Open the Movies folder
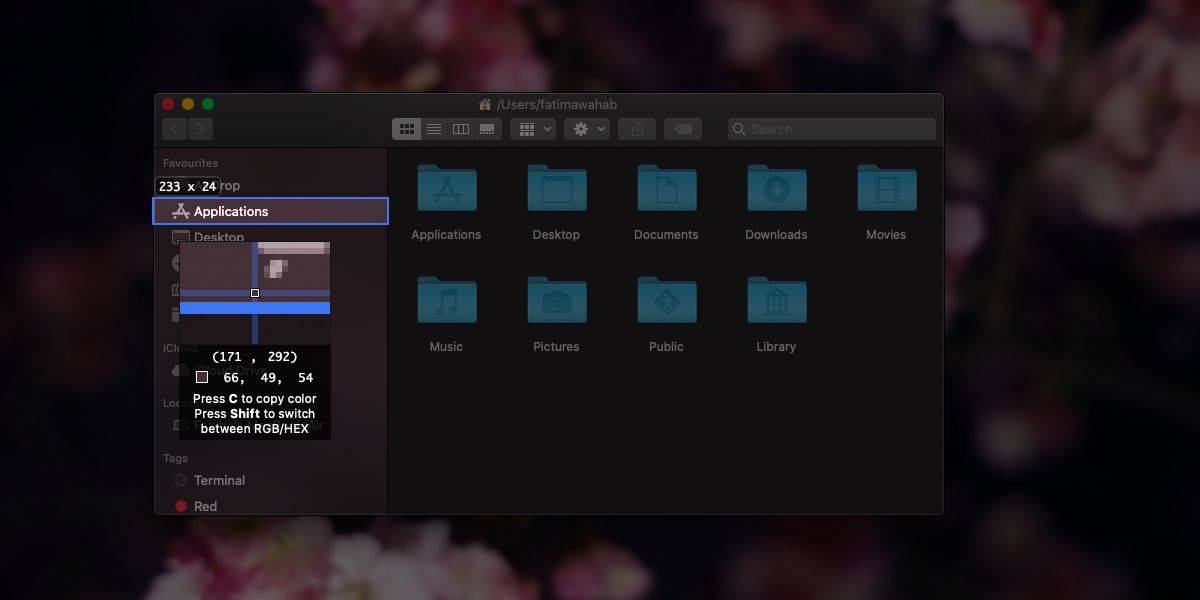The image size is (1200, 600). coord(887,188)
